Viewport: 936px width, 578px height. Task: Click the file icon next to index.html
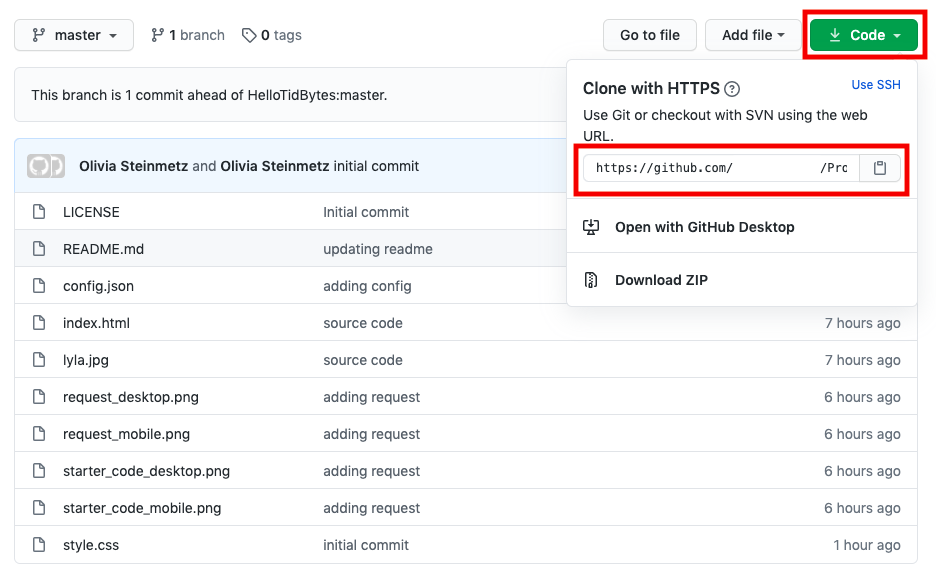(x=38, y=323)
